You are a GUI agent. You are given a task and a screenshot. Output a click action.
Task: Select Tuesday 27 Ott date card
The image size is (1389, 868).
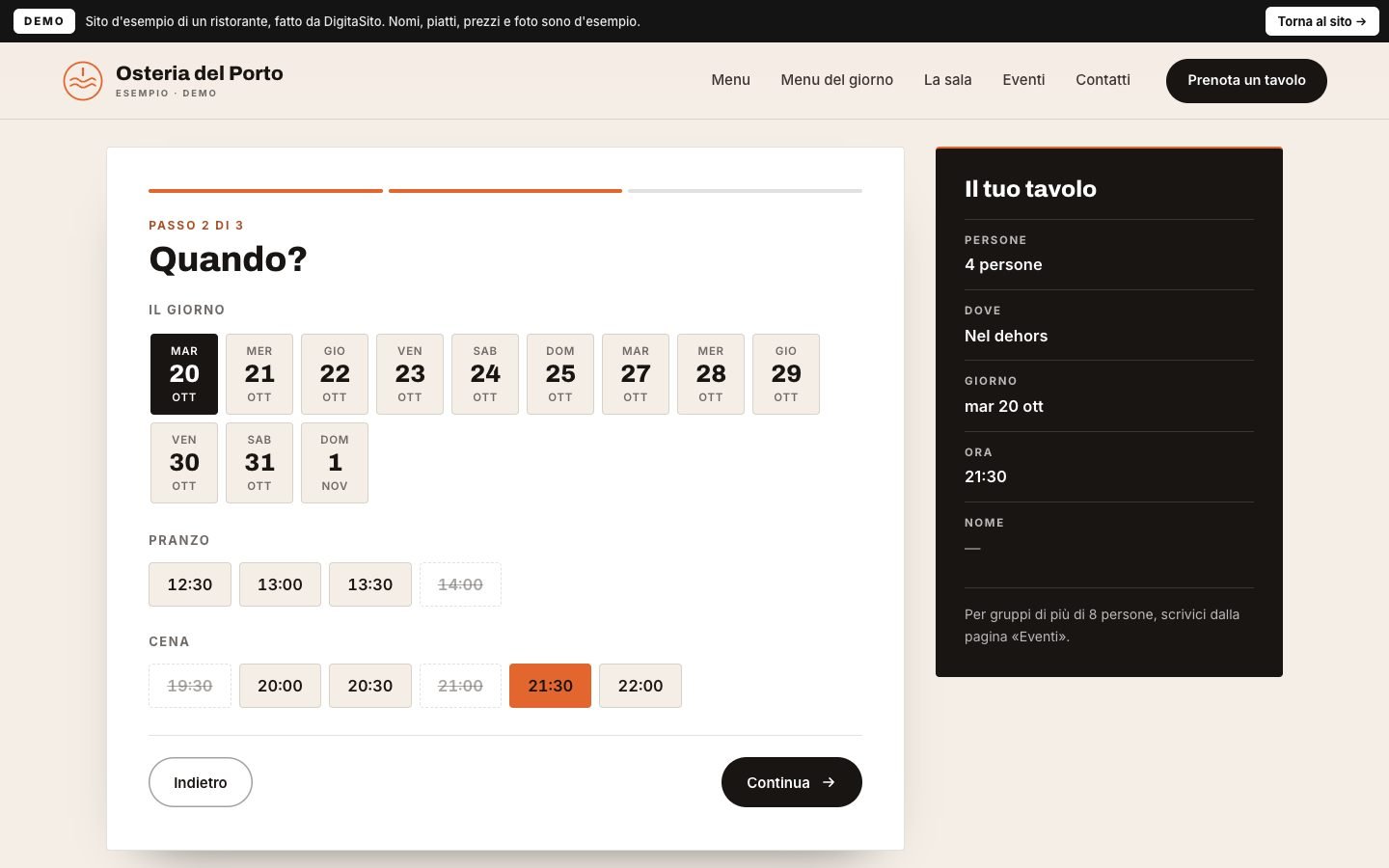coord(636,374)
